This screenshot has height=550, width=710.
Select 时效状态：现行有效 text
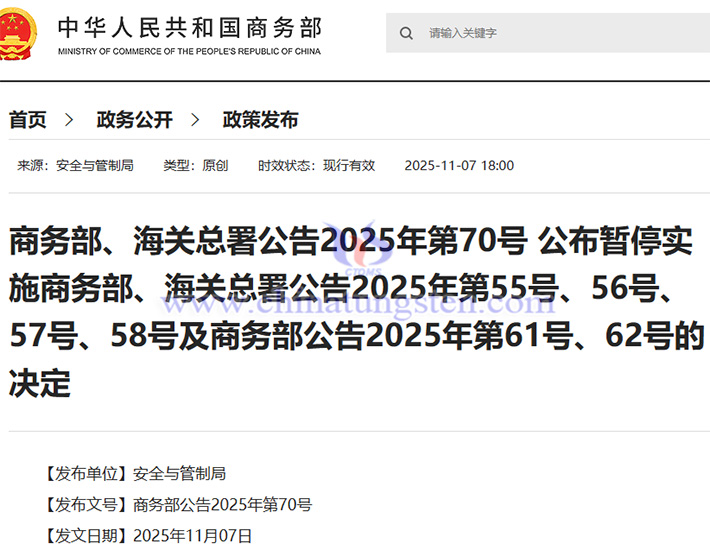pos(317,166)
